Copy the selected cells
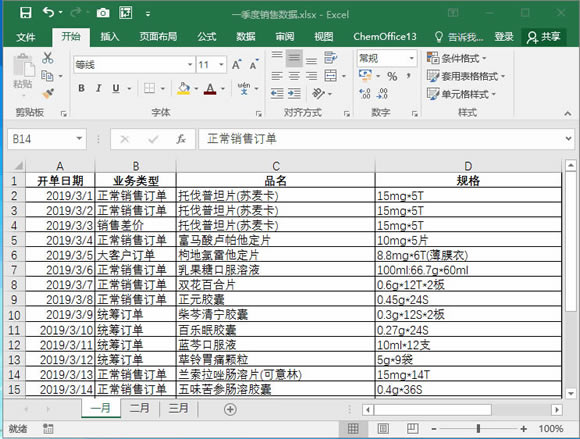 click(47, 75)
